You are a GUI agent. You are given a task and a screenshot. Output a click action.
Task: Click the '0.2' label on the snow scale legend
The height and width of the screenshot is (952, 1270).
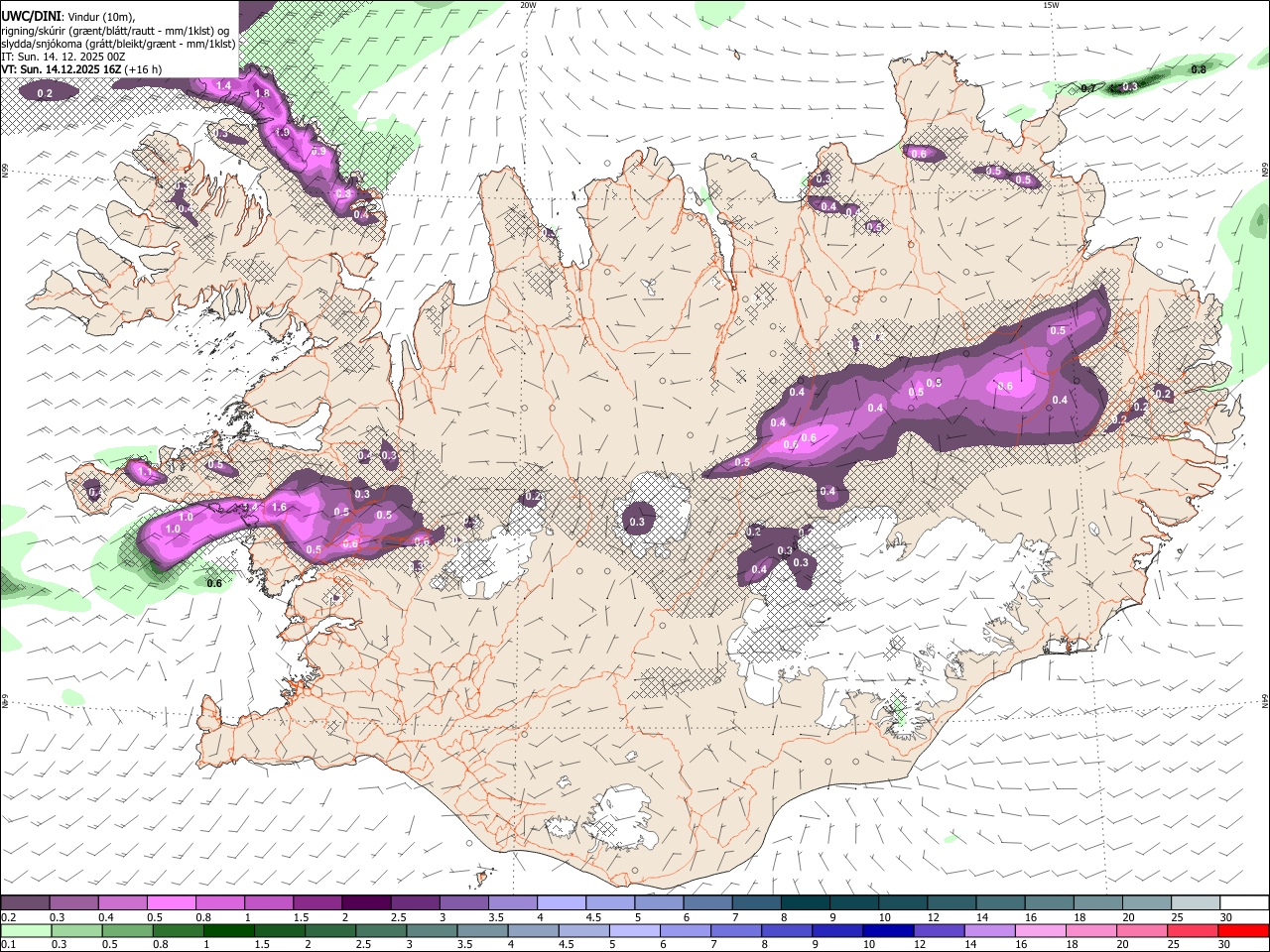(9, 917)
